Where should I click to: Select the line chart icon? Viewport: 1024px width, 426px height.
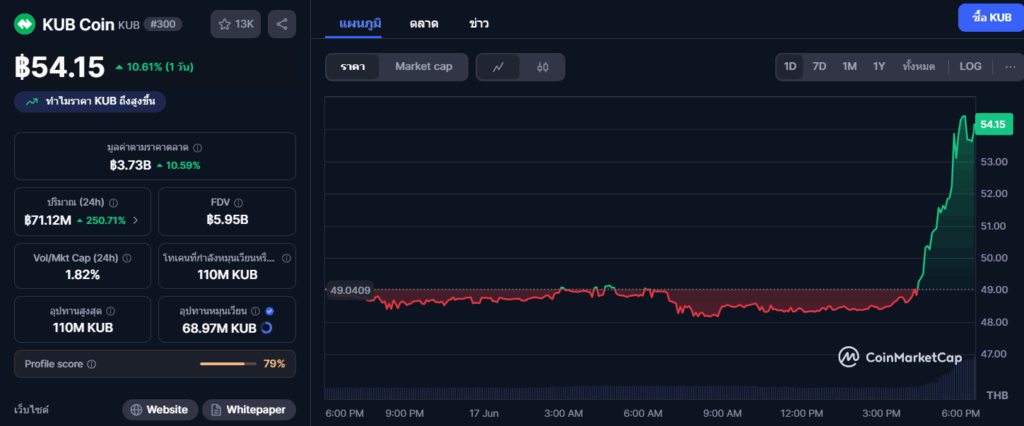[x=498, y=67]
